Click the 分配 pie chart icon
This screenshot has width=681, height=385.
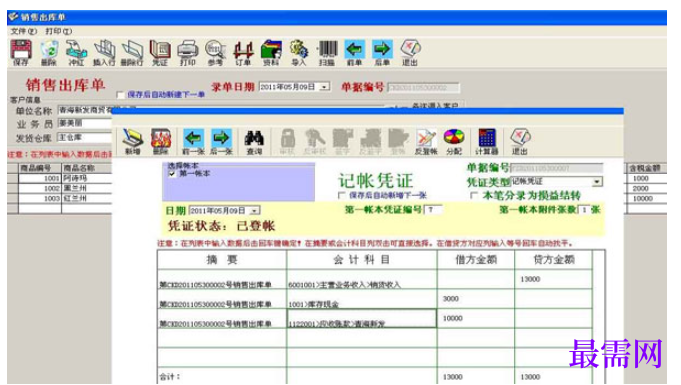coord(454,142)
